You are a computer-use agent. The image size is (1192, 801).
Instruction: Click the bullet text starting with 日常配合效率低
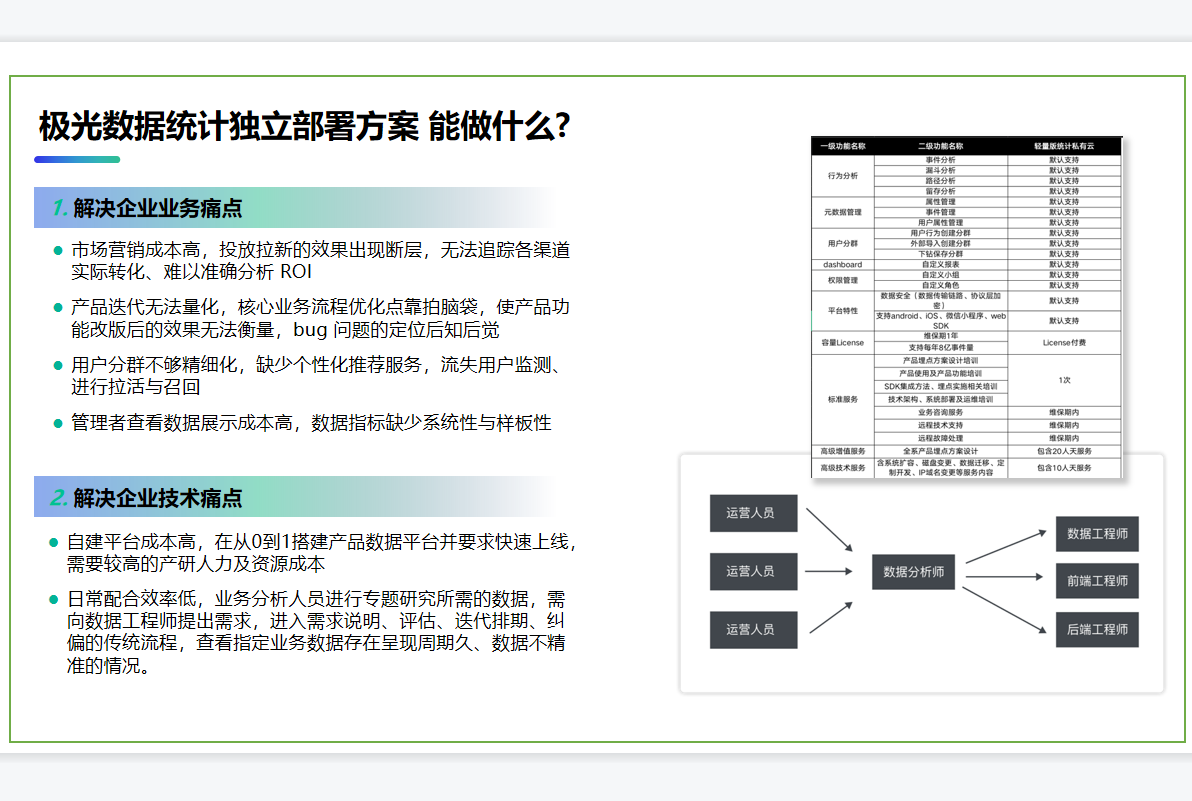(316, 633)
